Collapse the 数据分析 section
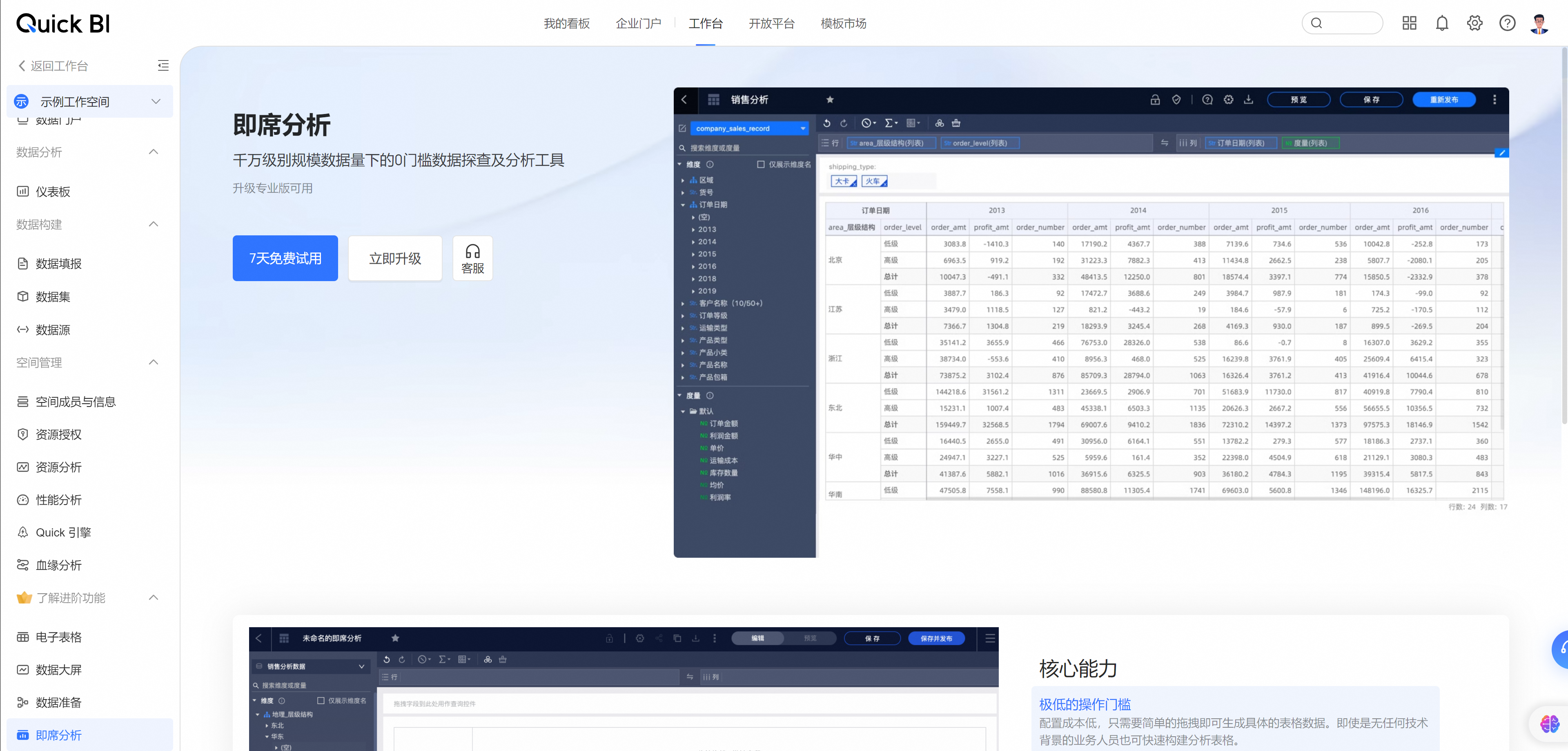The width and height of the screenshot is (1568, 751). click(x=154, y=152)
